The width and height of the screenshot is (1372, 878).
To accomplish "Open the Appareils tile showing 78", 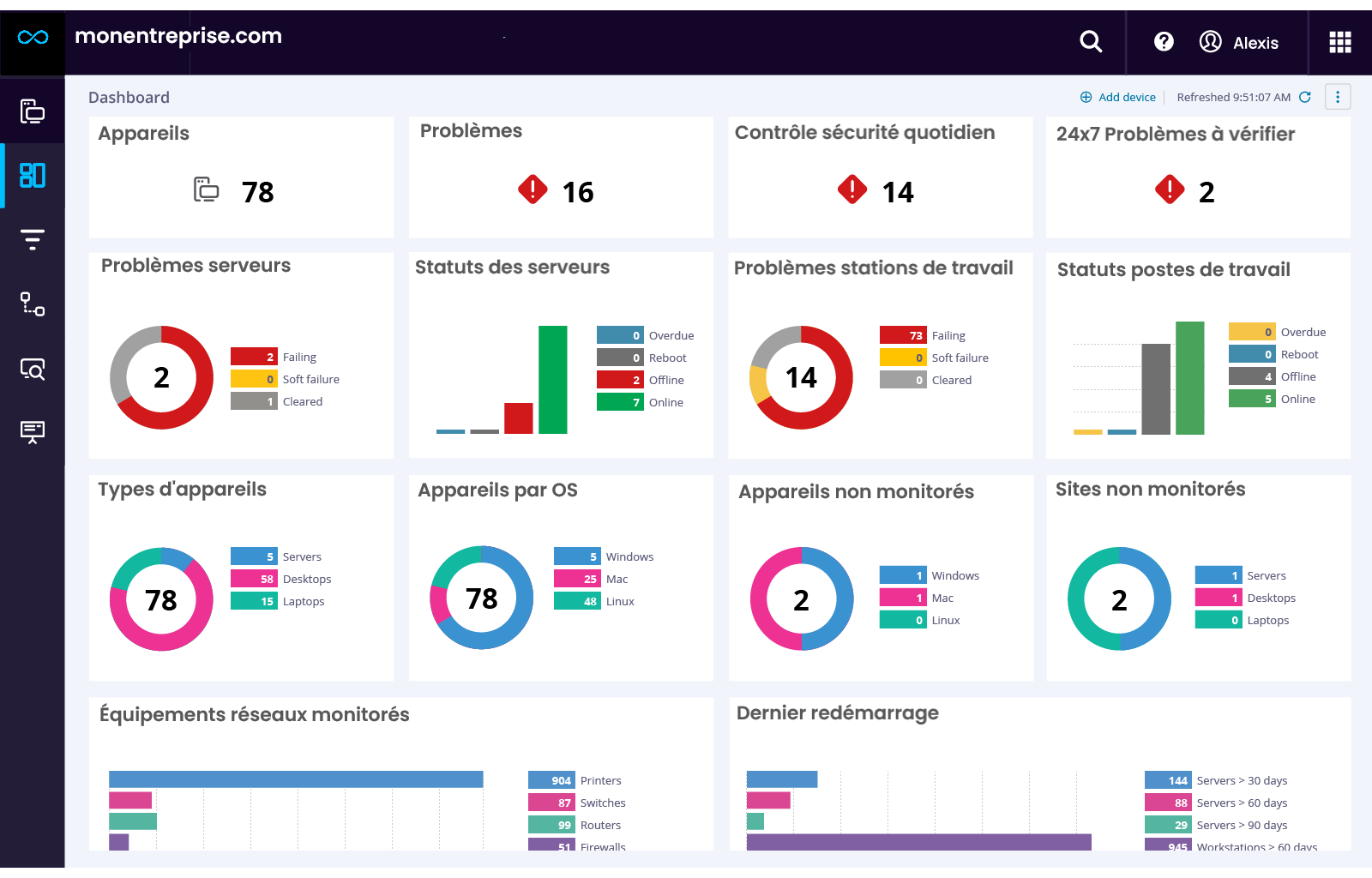I will coord(241,190).
